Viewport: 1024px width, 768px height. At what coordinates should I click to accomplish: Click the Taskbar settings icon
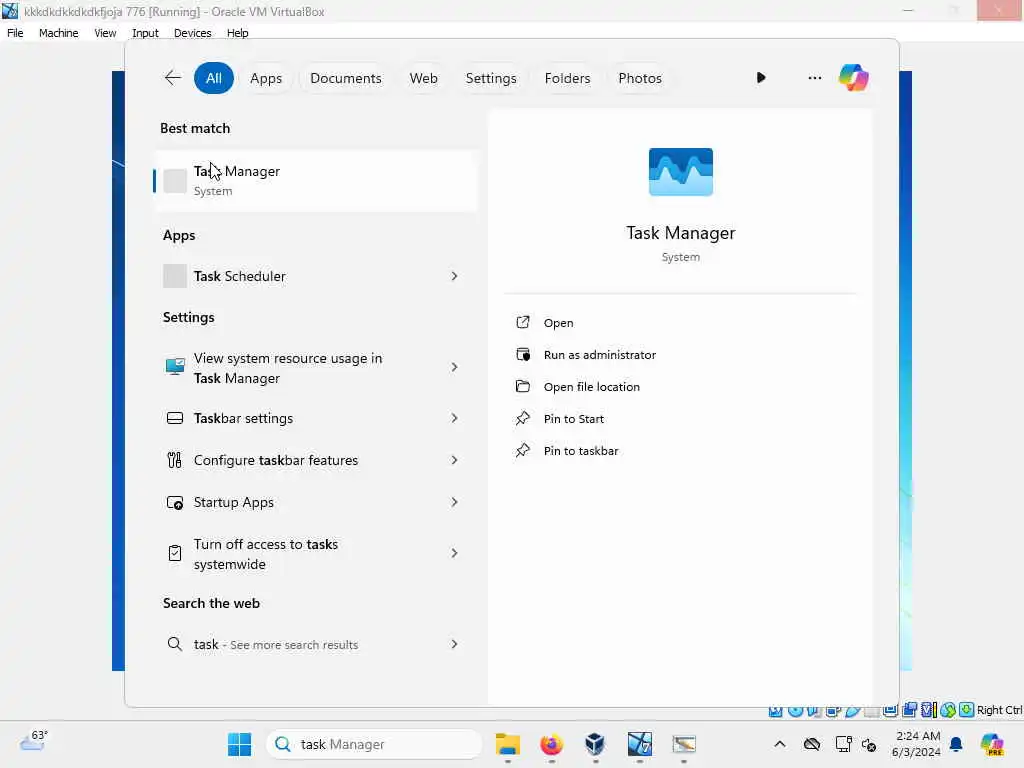[x=175, y=418]
